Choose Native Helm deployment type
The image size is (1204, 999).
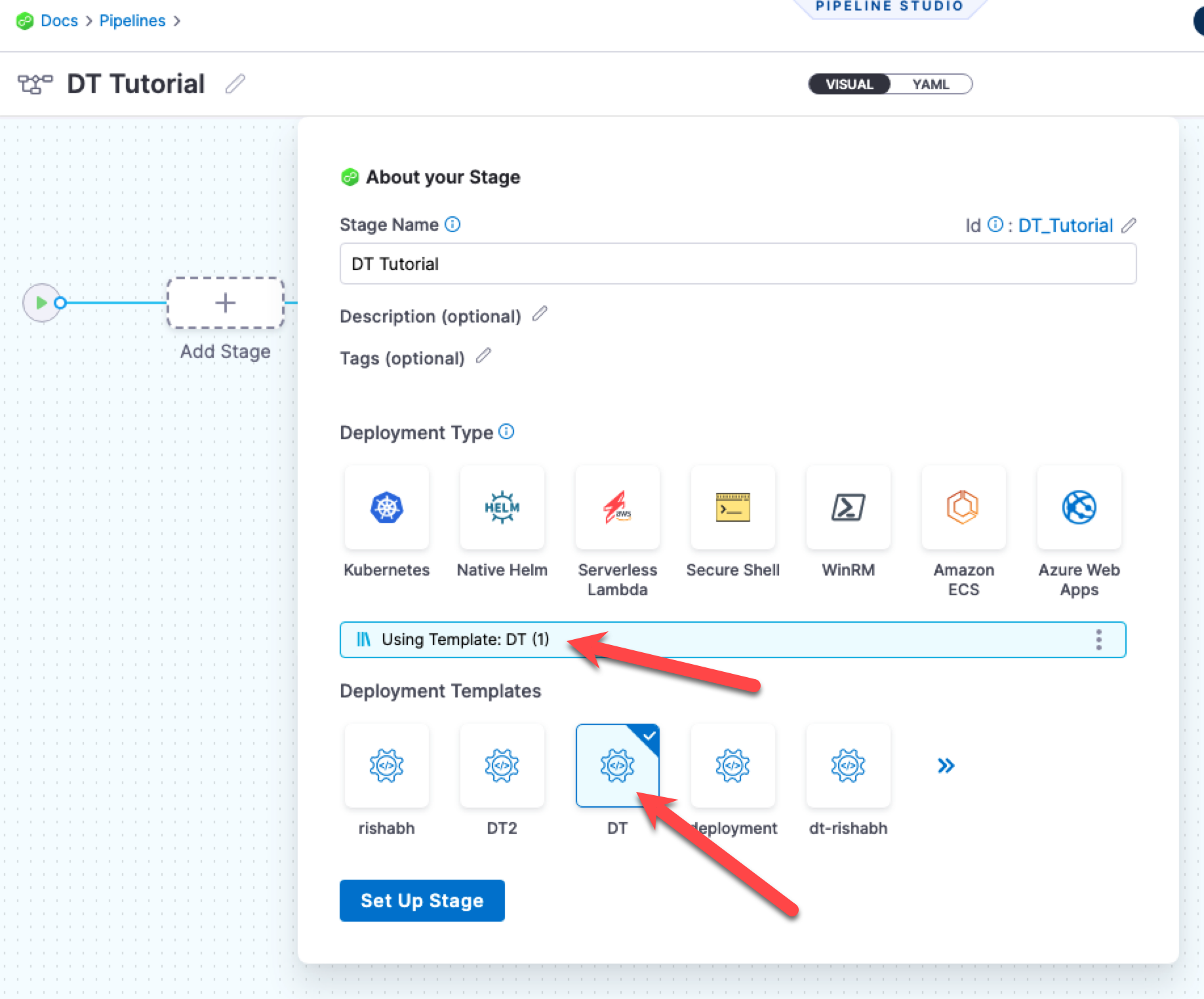pos(502,508)
